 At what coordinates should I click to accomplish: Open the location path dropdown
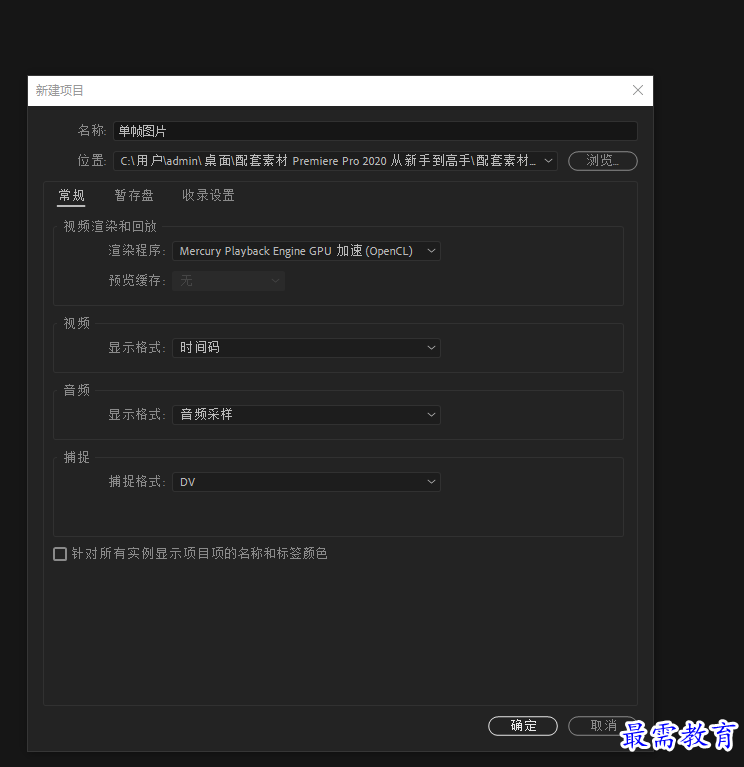point(335,161)
